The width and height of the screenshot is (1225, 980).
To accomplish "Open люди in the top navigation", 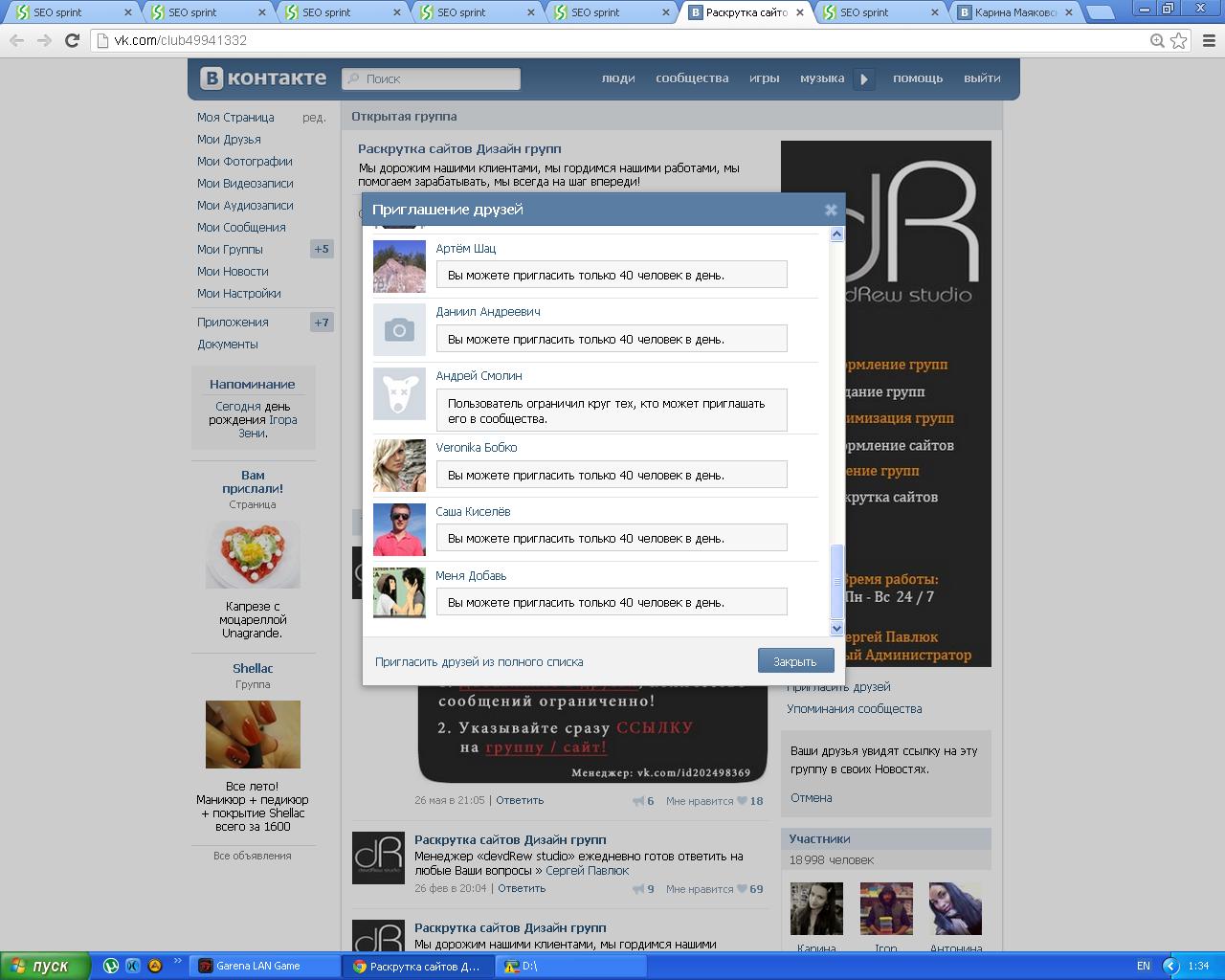I will [618, 78].
